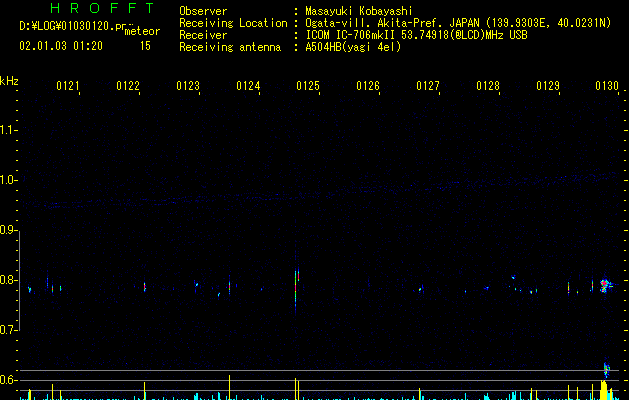Click the meteor echo just after 0122

click(x=144, y=287)
